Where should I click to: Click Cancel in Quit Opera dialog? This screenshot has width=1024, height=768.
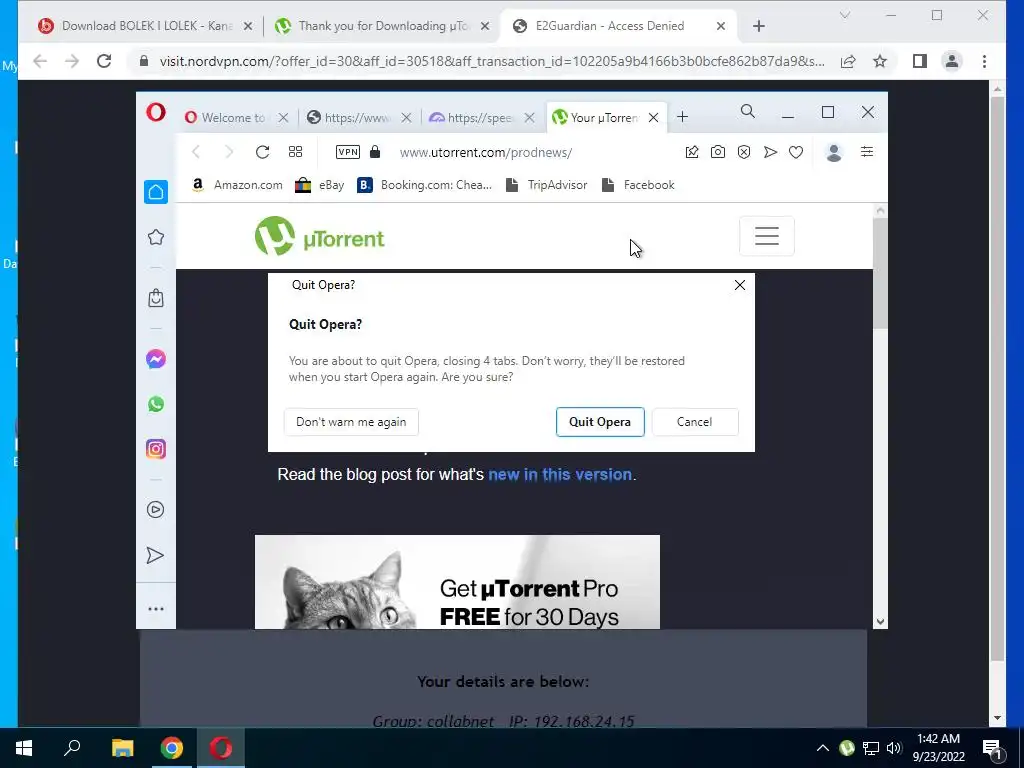coord(695,422)
